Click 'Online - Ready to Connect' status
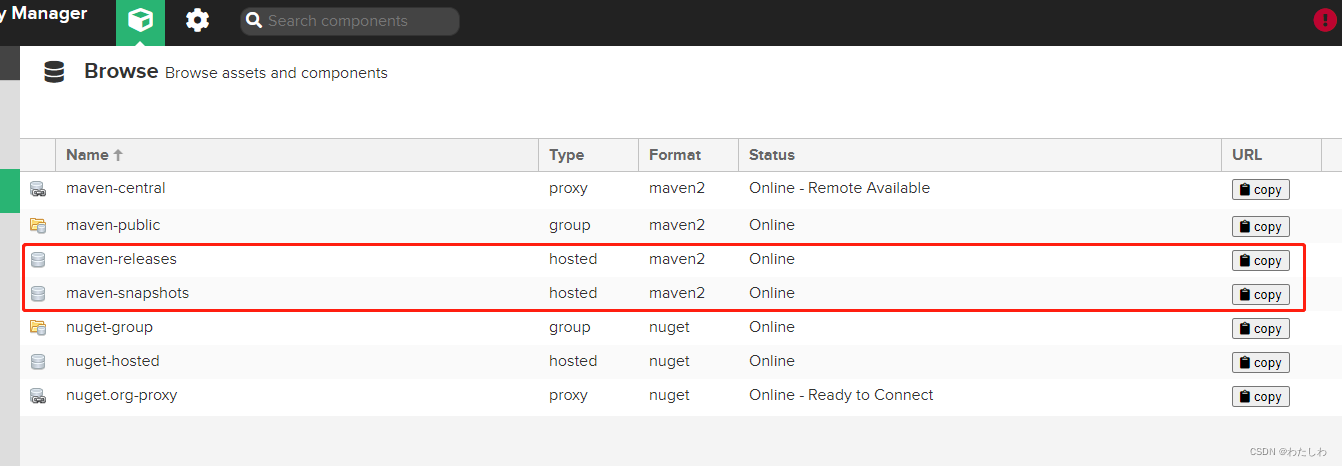This screenshot has height=466, width=1342. tap(841, 395)
